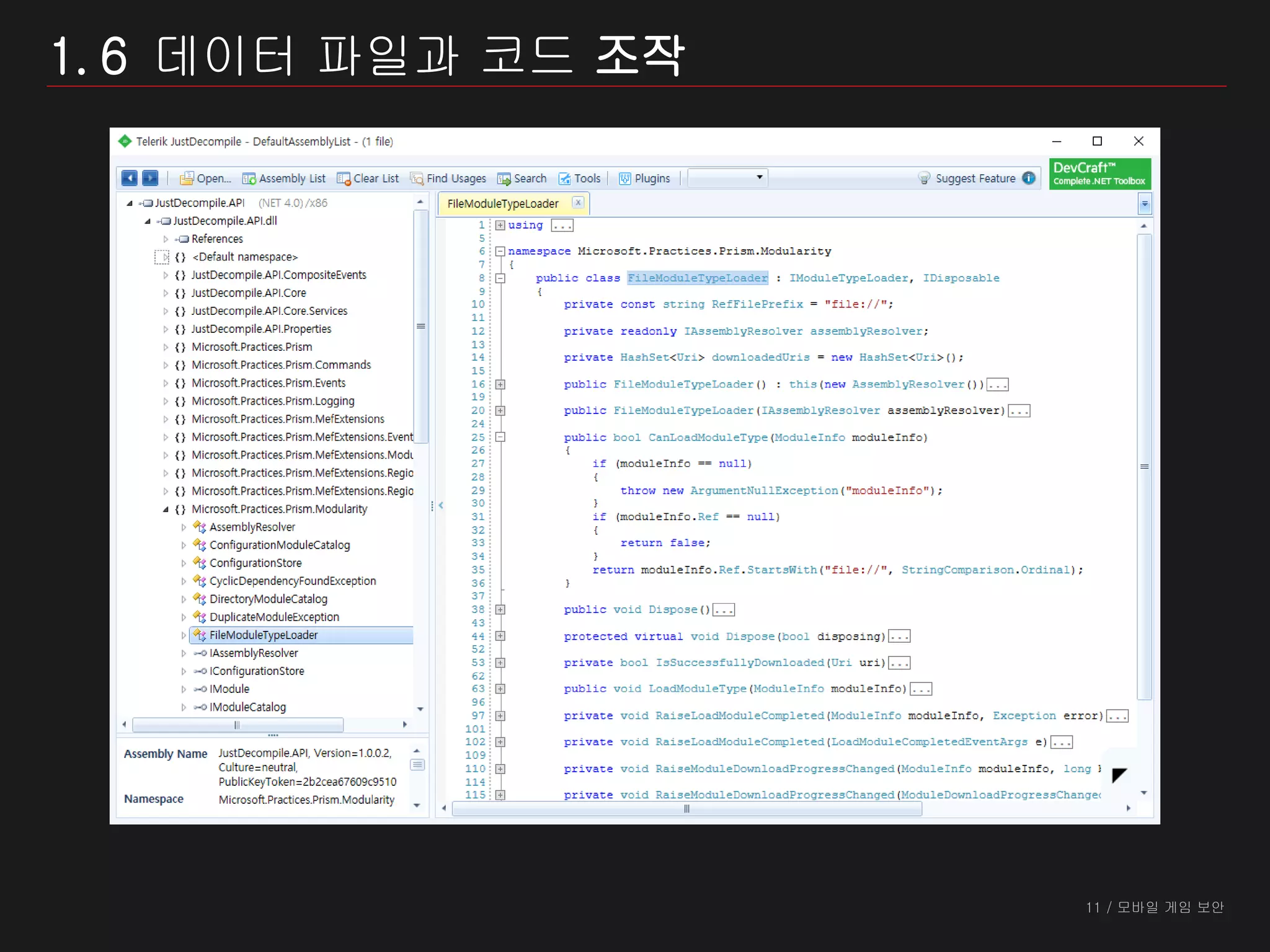Expand the JustDecompile.API.CompositeEvents namespace

[166, 275]
